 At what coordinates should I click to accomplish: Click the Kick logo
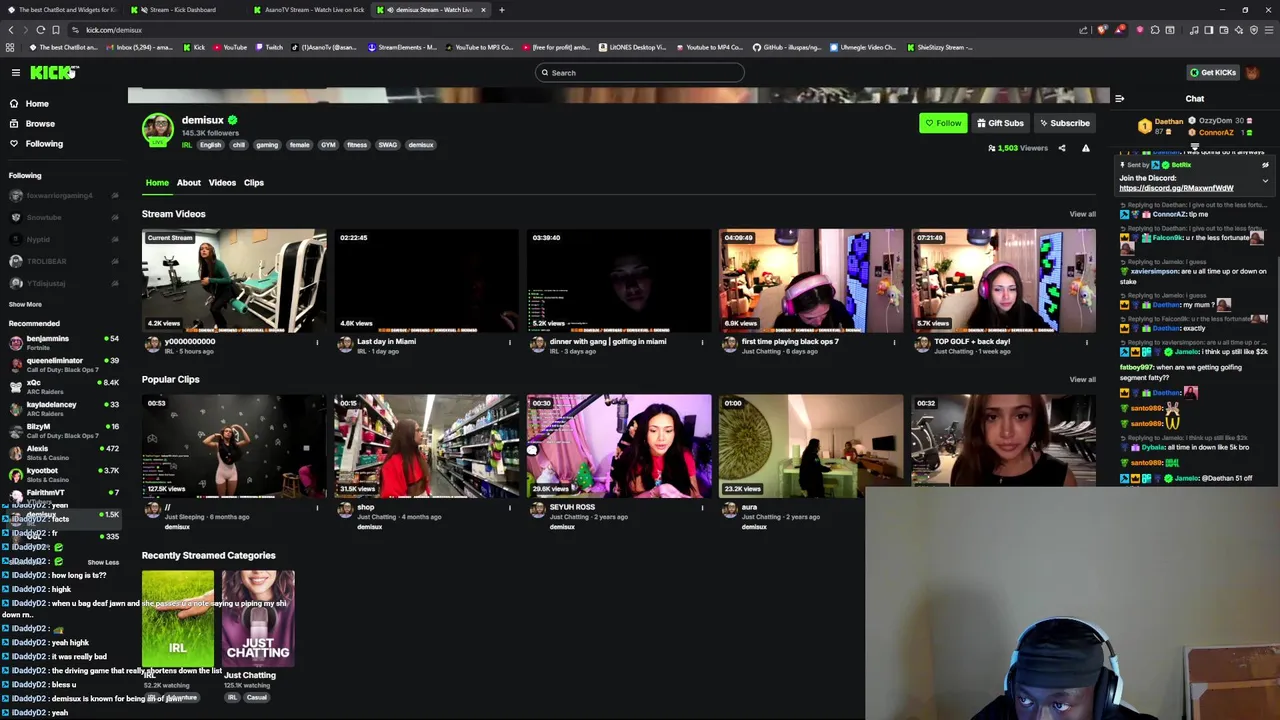[x=52, y=72]
